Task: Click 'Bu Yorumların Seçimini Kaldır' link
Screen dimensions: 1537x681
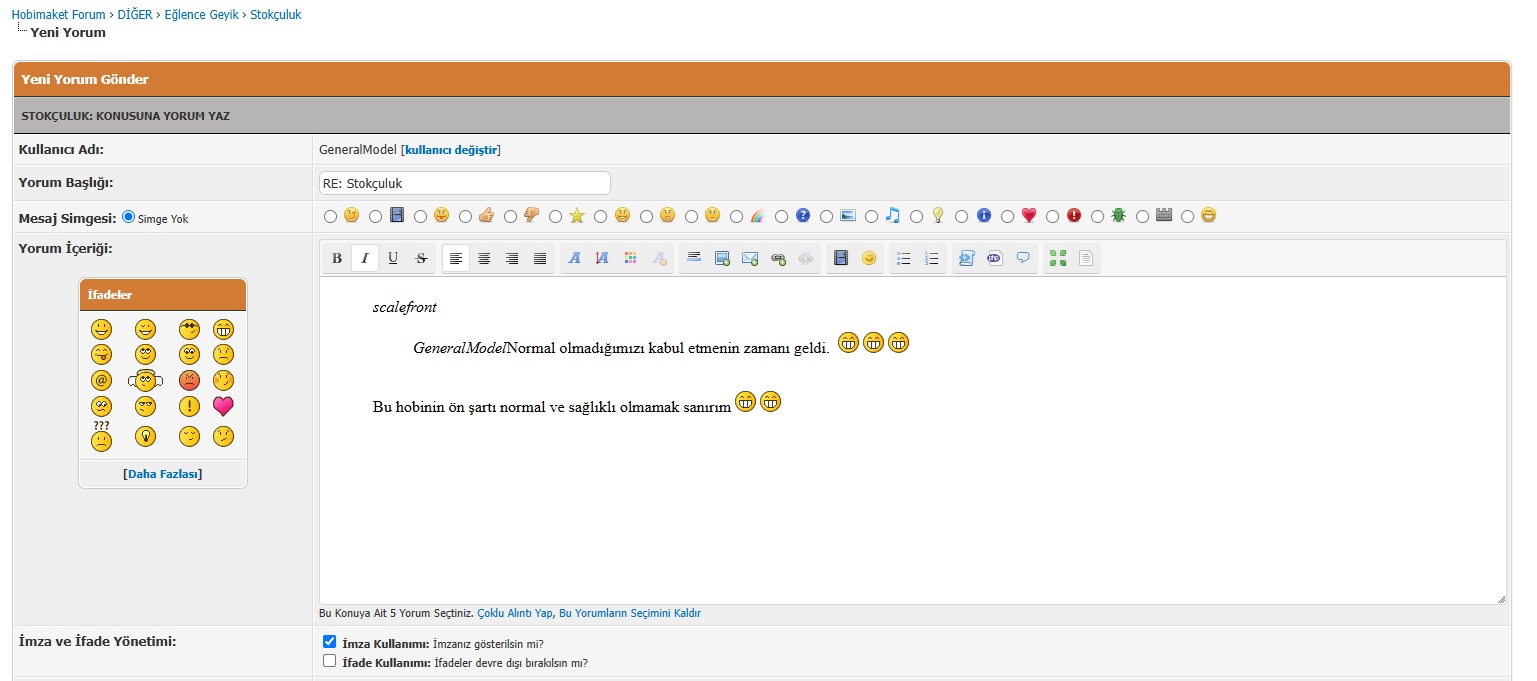Action: (630, 613)
